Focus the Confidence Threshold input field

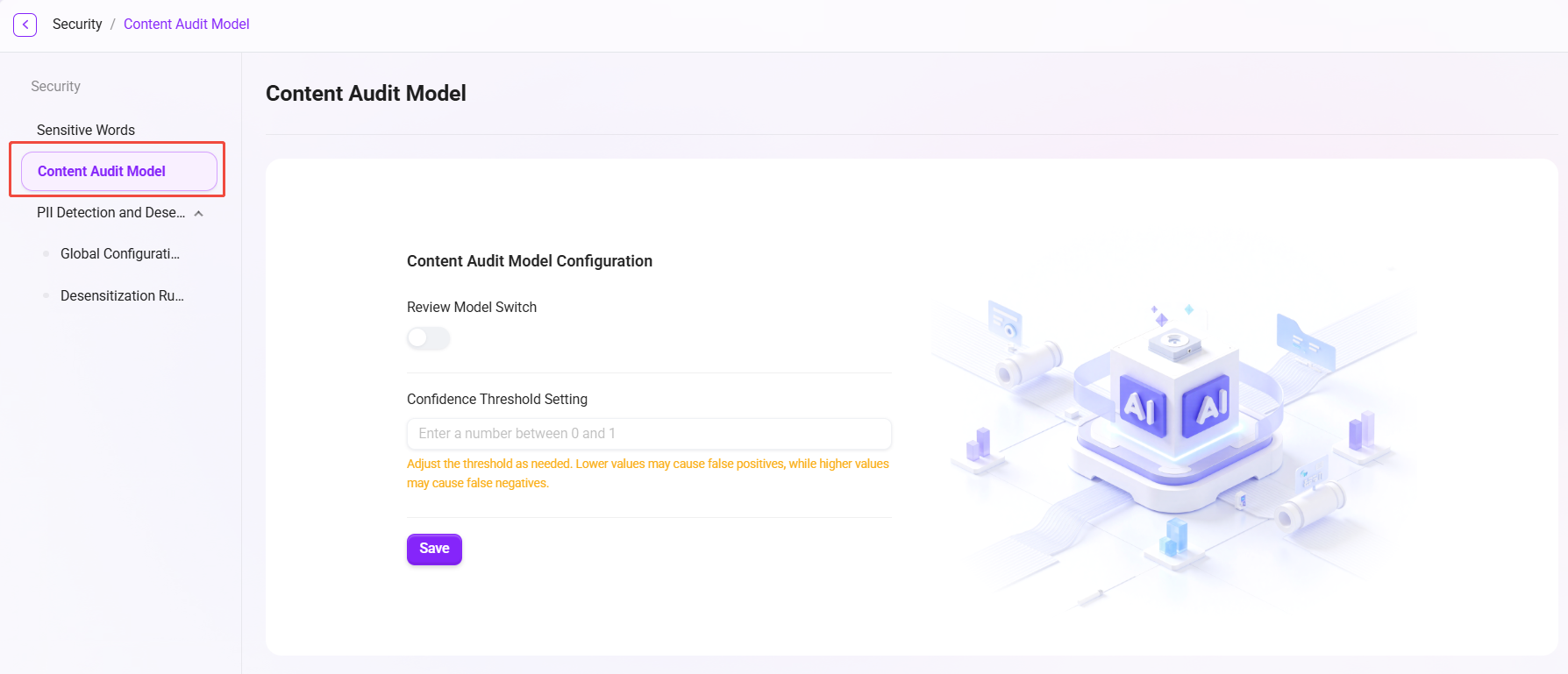pos(649,434)
